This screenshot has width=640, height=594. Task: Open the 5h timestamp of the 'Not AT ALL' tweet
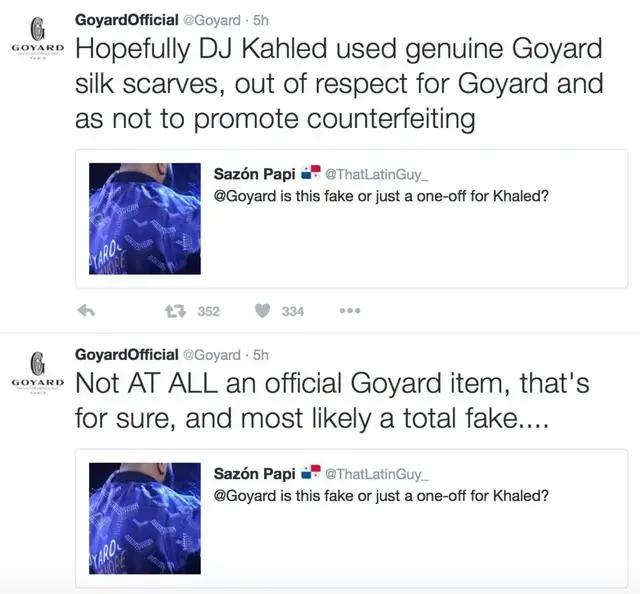[x=257, y=354]
